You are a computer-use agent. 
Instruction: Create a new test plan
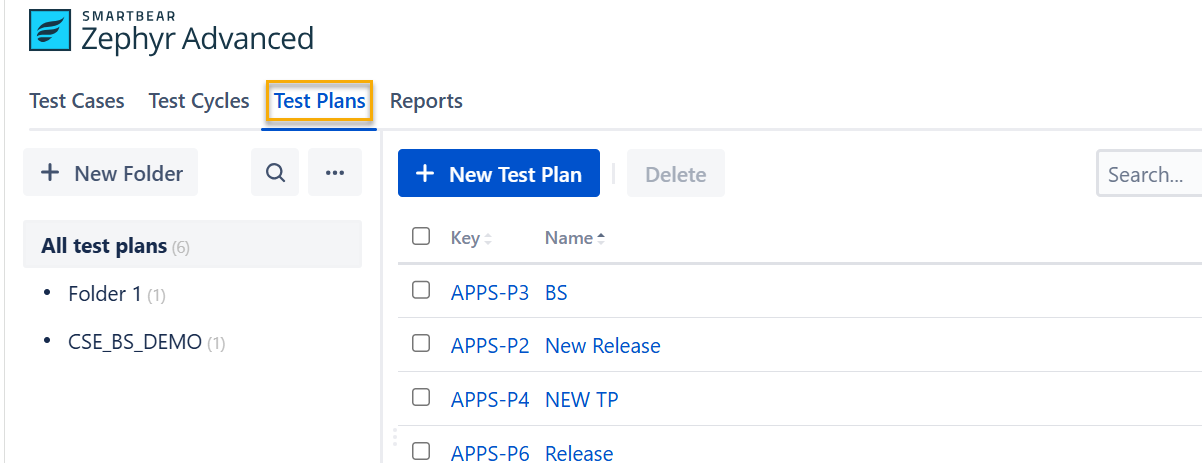(498, 174)
